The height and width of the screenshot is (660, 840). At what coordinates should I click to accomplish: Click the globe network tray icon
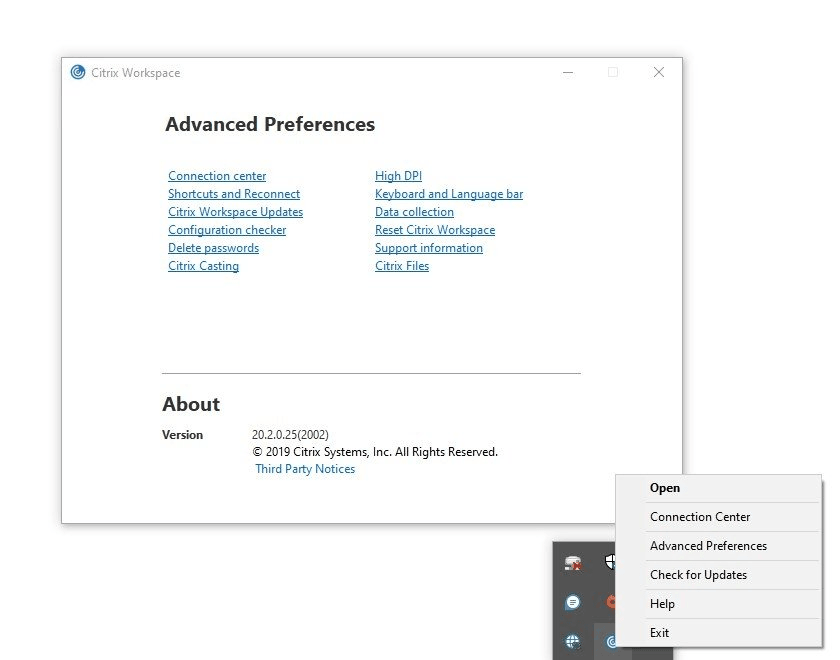572,640
